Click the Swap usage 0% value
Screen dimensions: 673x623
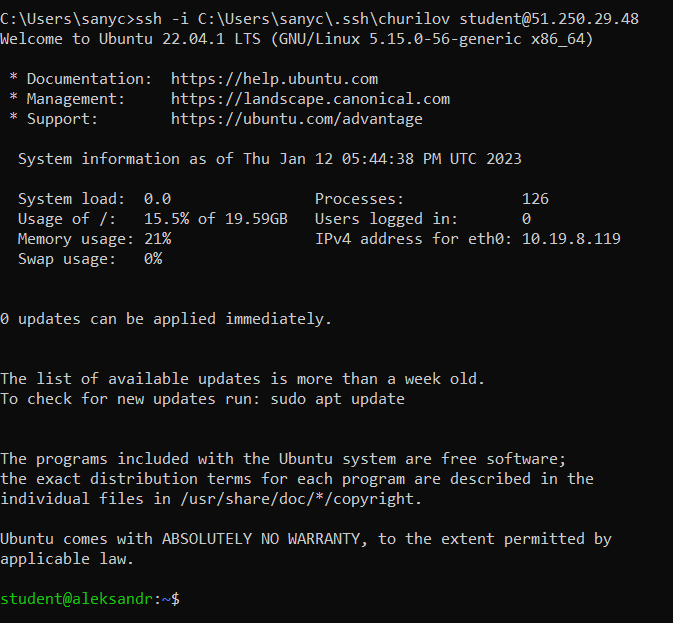point(153,259)
